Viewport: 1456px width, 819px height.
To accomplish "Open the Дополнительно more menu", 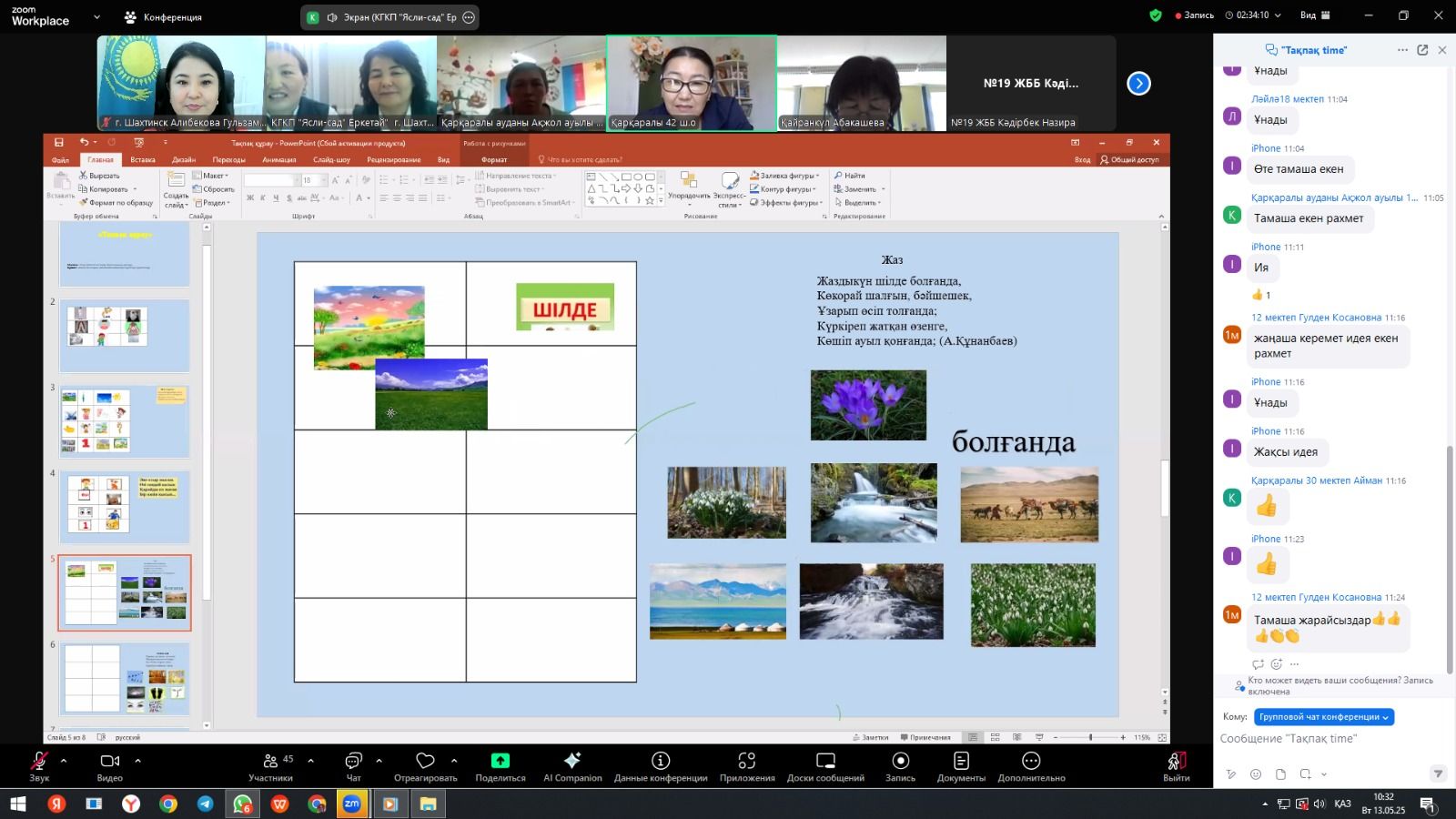I will (1031, 765).
